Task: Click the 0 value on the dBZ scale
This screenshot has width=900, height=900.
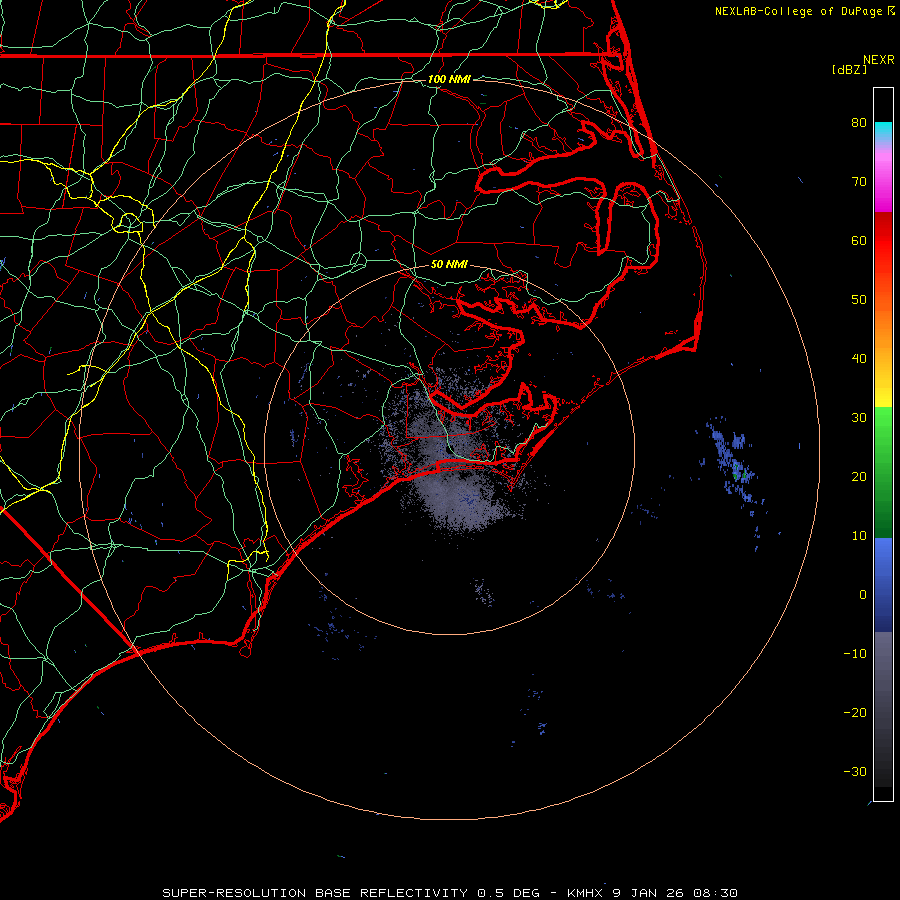Action: click(x=863, y=595)
